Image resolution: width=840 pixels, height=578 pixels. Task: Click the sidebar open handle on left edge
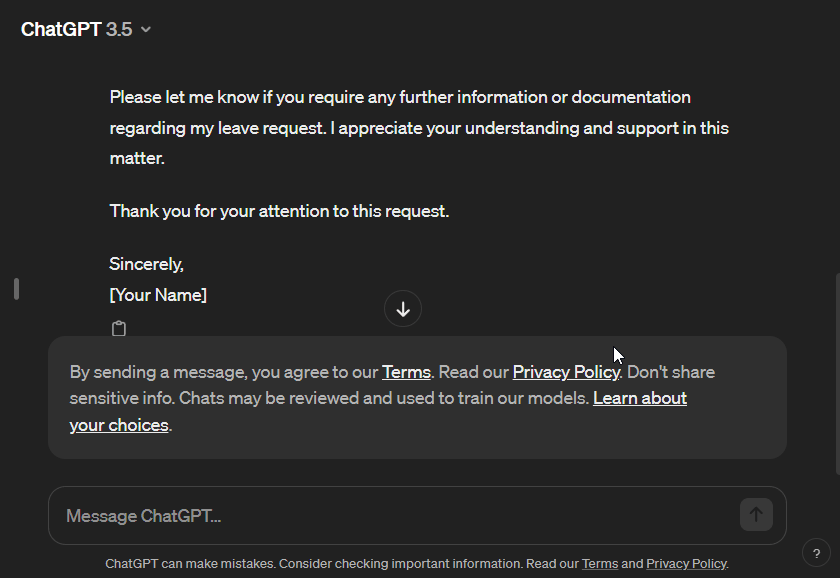click(17, 289)
